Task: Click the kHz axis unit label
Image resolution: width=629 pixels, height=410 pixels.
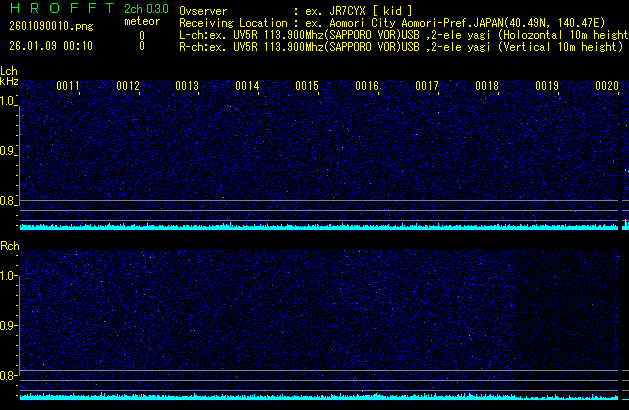Action: click(9, 81)
